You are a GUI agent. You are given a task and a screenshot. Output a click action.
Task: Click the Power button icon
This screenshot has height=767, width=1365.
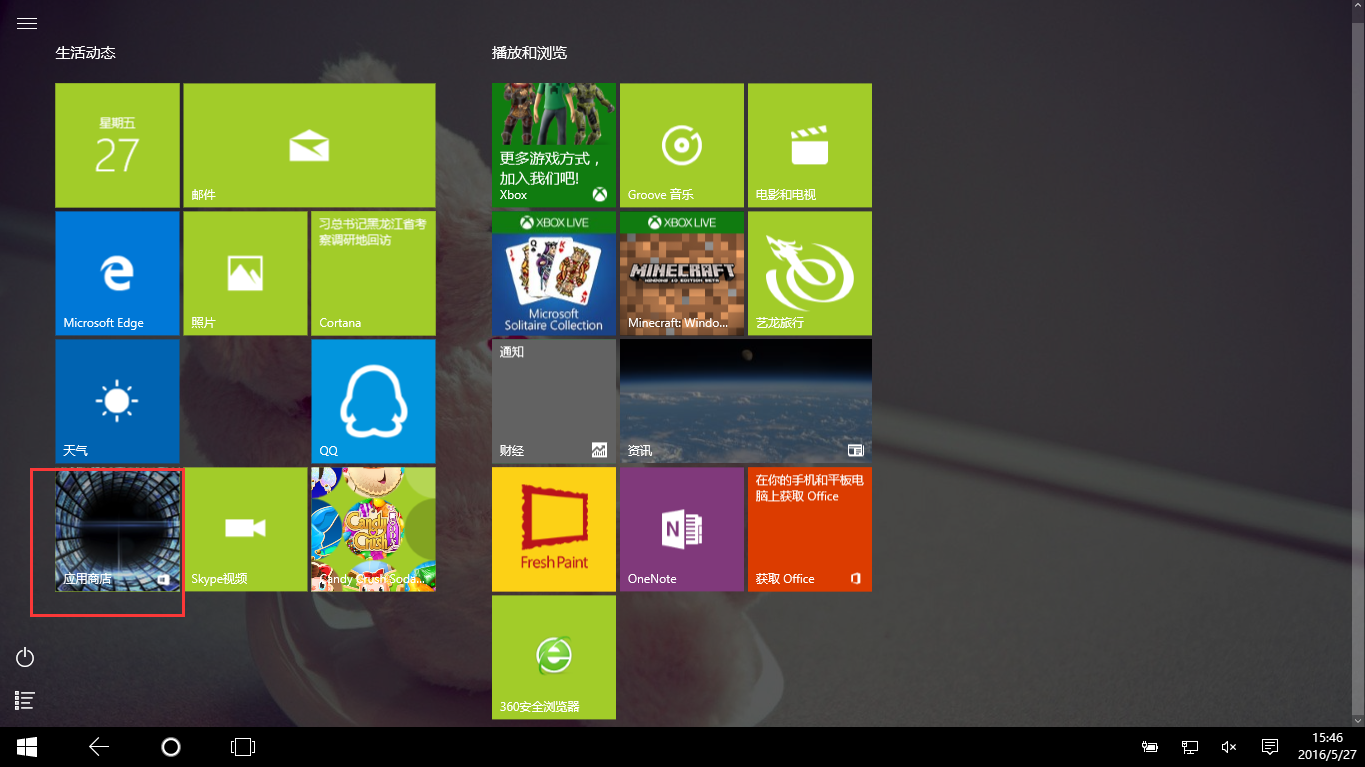tap(26, 657)
